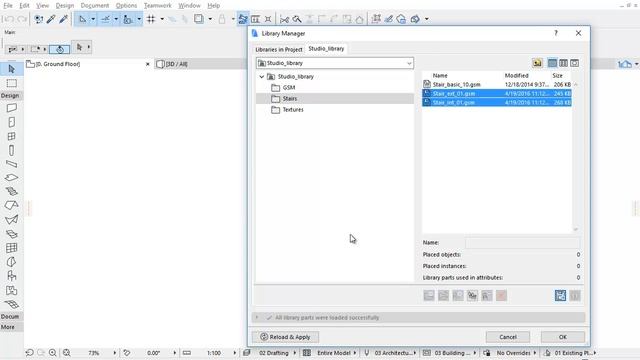This screenshot has height=360, width=640.
Task: Toggle the blue highlighted icon in dialog's bottom toolbar
Action: pyautogui.click(x=560, y=296)
